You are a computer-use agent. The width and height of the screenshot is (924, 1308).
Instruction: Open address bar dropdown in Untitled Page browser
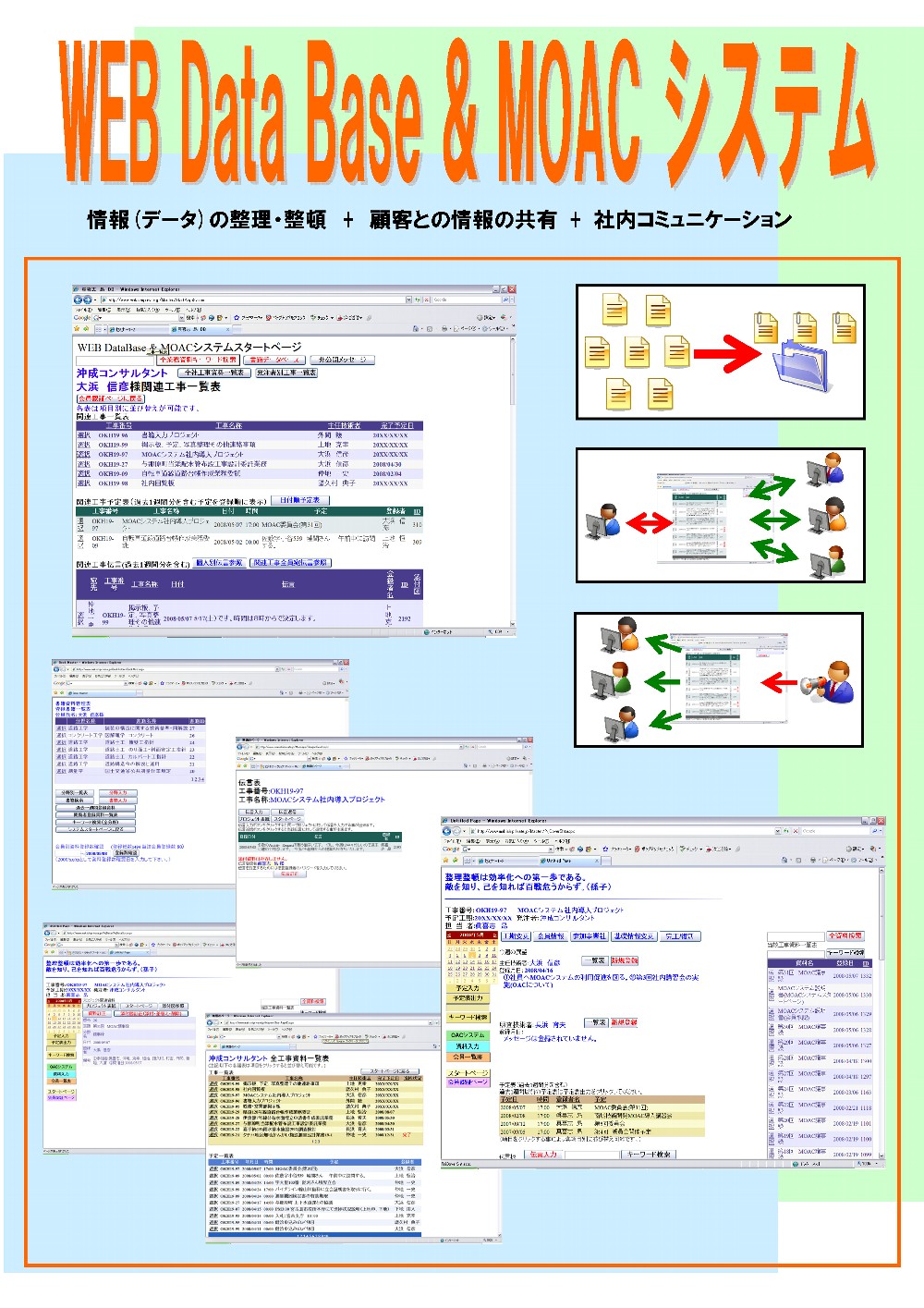(x=778, y=831)
